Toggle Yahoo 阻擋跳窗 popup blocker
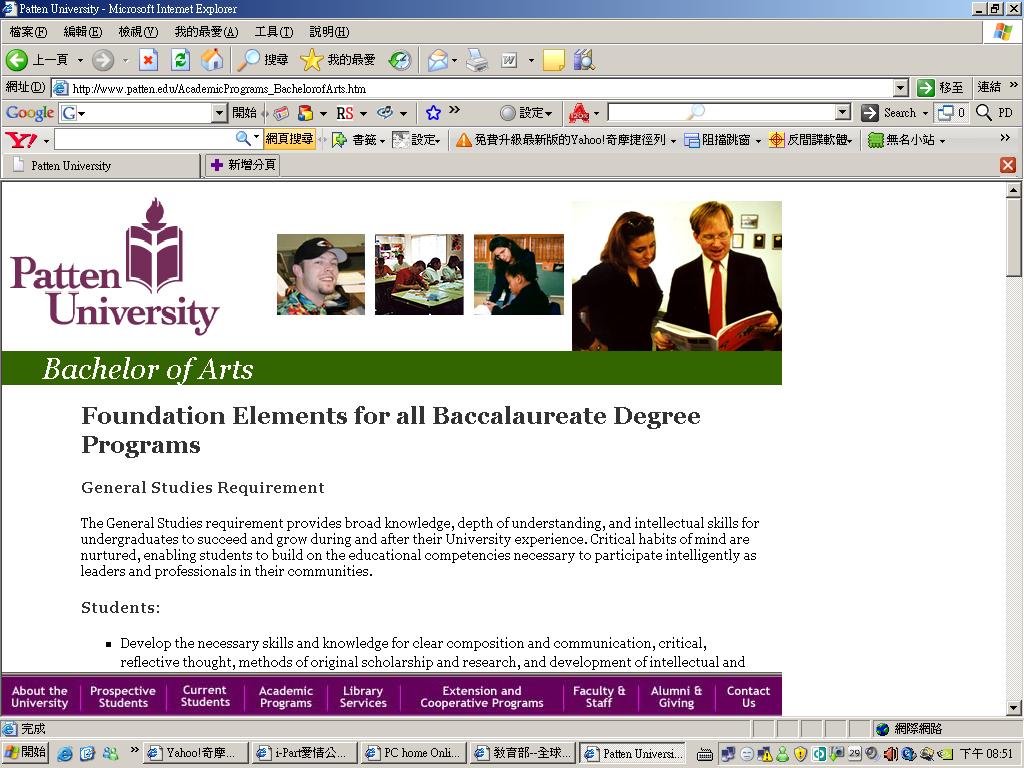Screen dimensions: 1024x768 (718, 140)
